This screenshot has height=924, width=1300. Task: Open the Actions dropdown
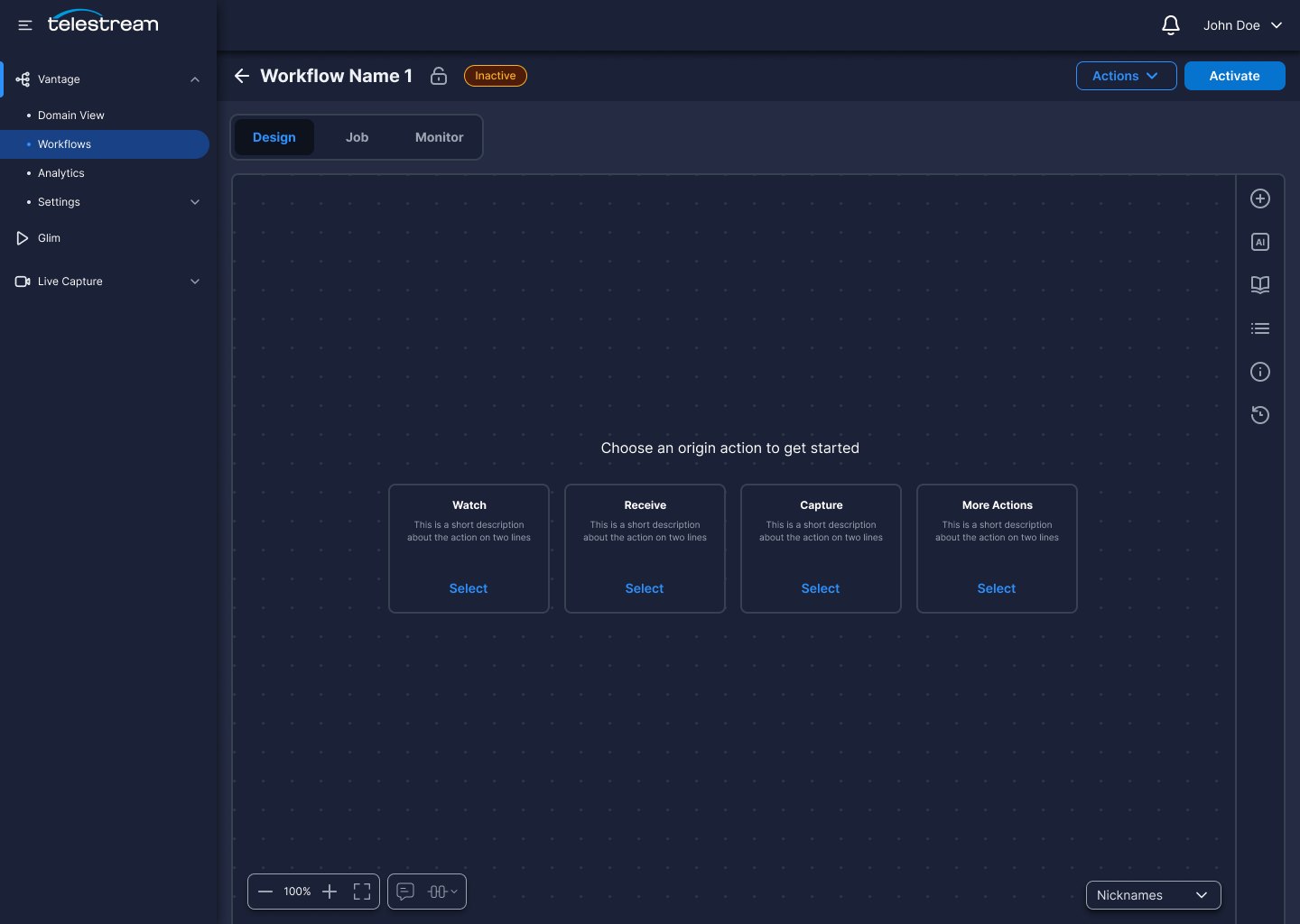1126,76
